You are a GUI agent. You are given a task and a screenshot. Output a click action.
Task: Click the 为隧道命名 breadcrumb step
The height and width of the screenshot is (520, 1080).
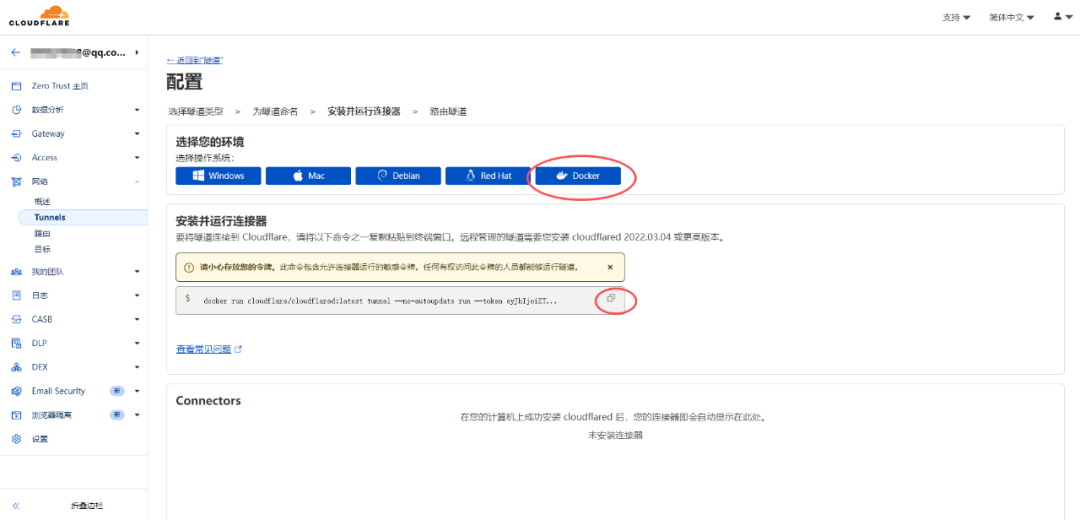click(275, 111)
